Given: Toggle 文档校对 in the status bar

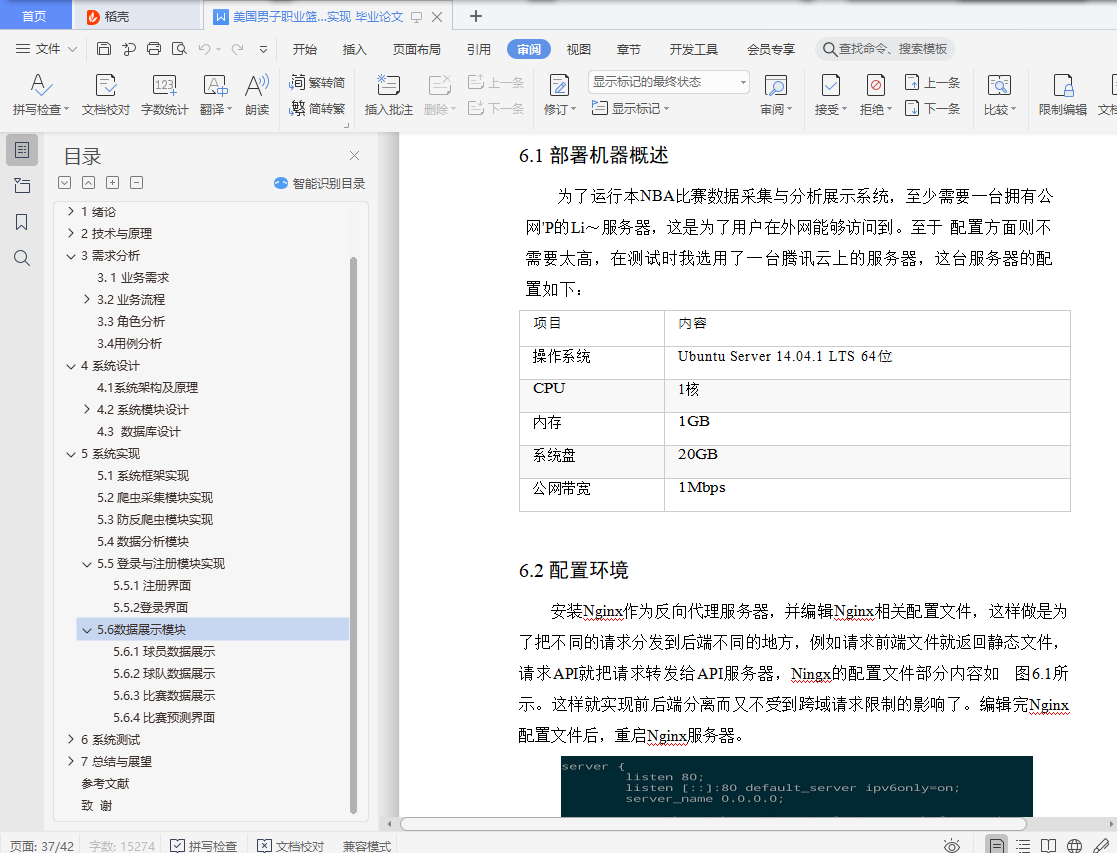Looking at the screenshot, I should click(x=291, y=846).
